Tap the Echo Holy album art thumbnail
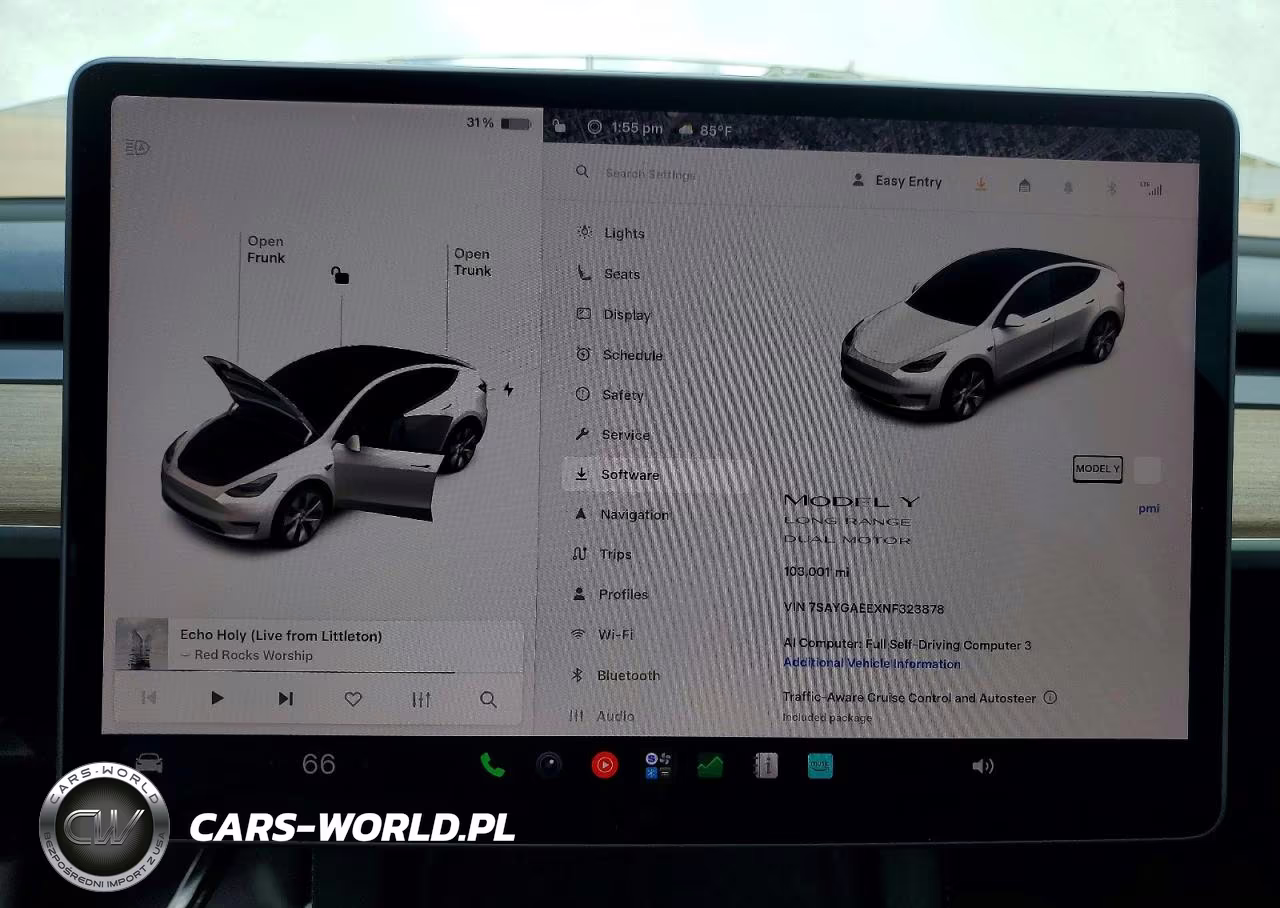This screenshot has height=908, width=1280. pyautogui.click(x=141, y=644)
